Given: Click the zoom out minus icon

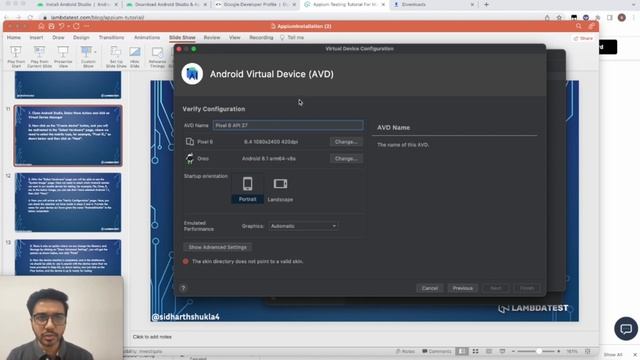Looking at the screenshot, I should (x=513, y=351).
